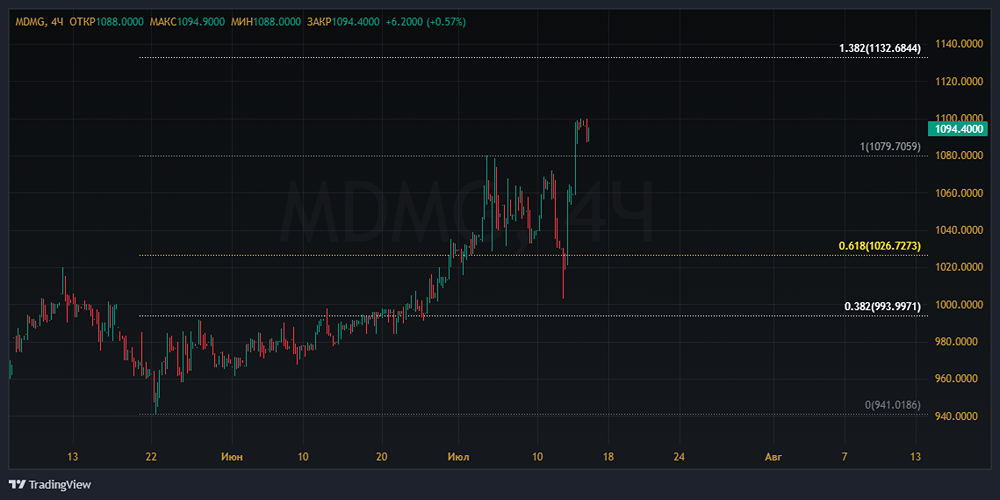Viewport: 1000px width, 500px height.
Task: Click the 18 date on time axis
Action: (x=608, y=457)
